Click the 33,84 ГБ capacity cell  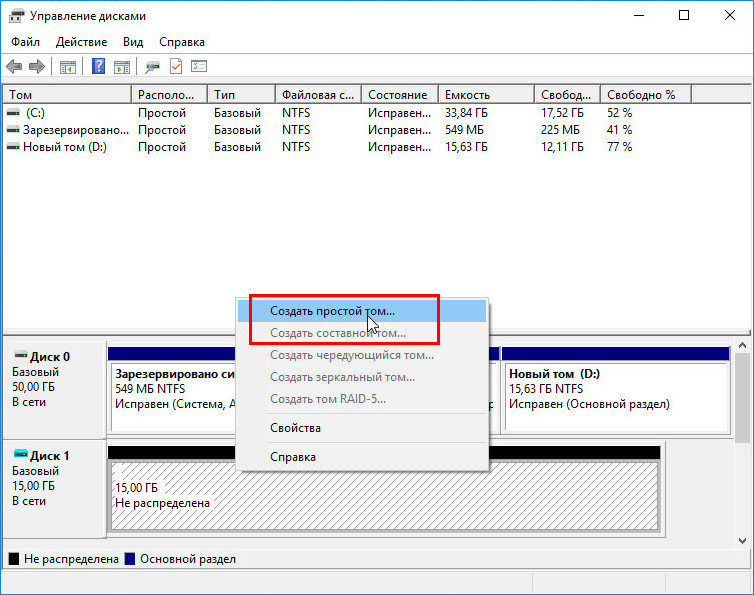(466, 113)
